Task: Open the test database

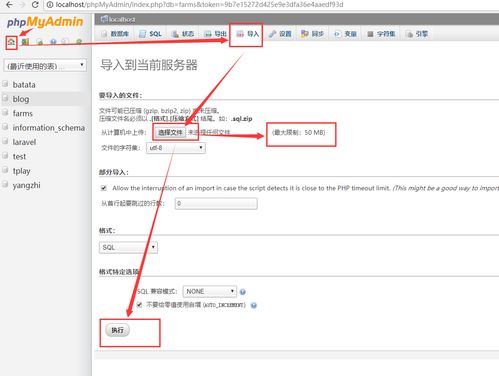Action: pos(19,156)
